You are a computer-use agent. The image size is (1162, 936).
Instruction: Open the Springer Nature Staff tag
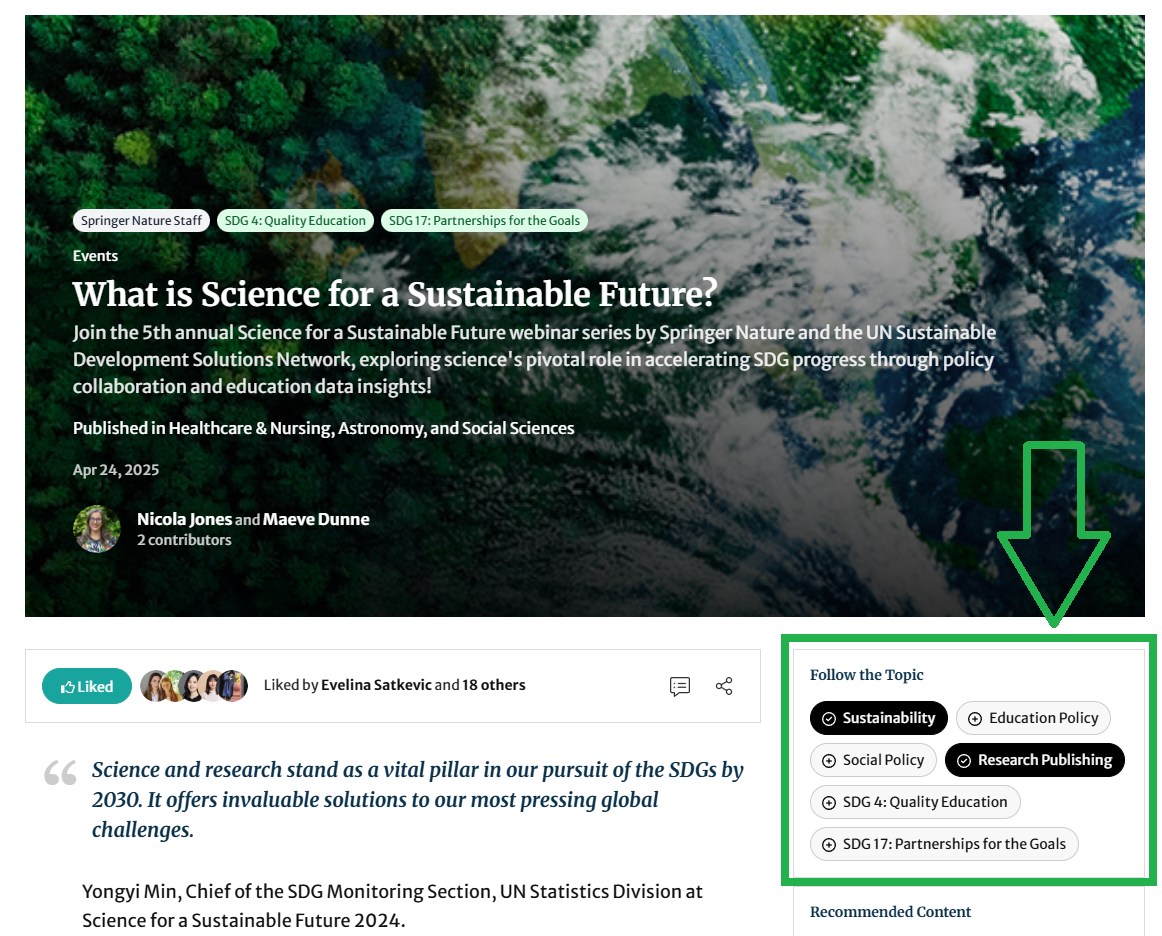tap(141, 220)
